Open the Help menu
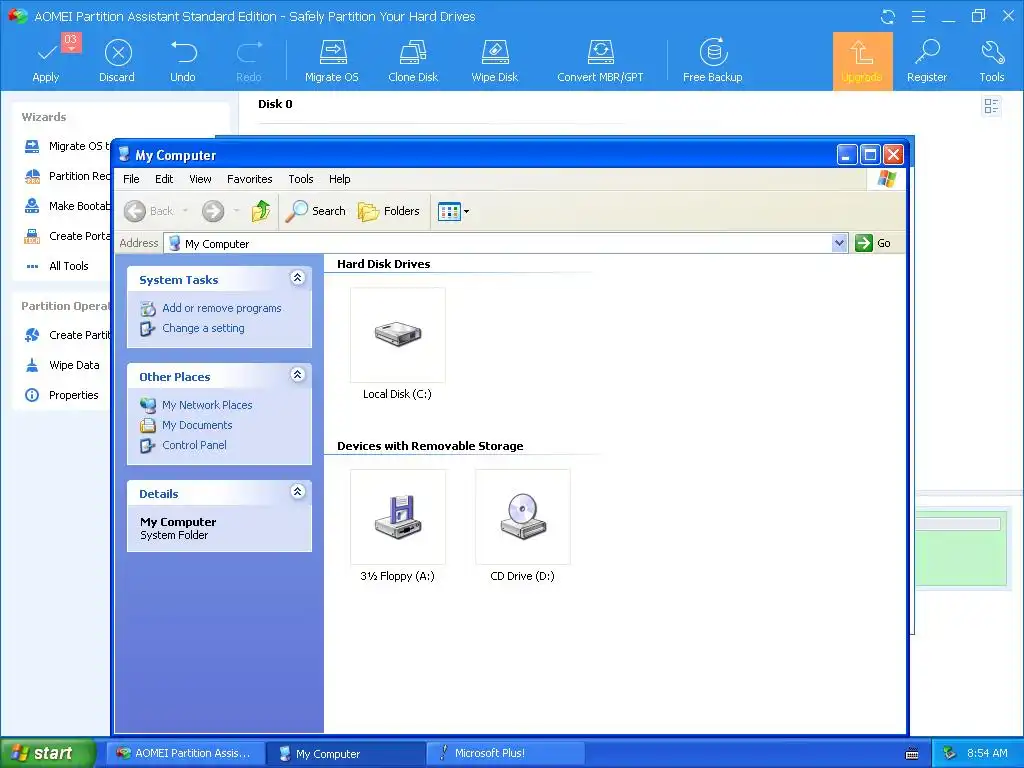Image resolution: width=1024 pixels, height=768 pixels. (340, 179)
